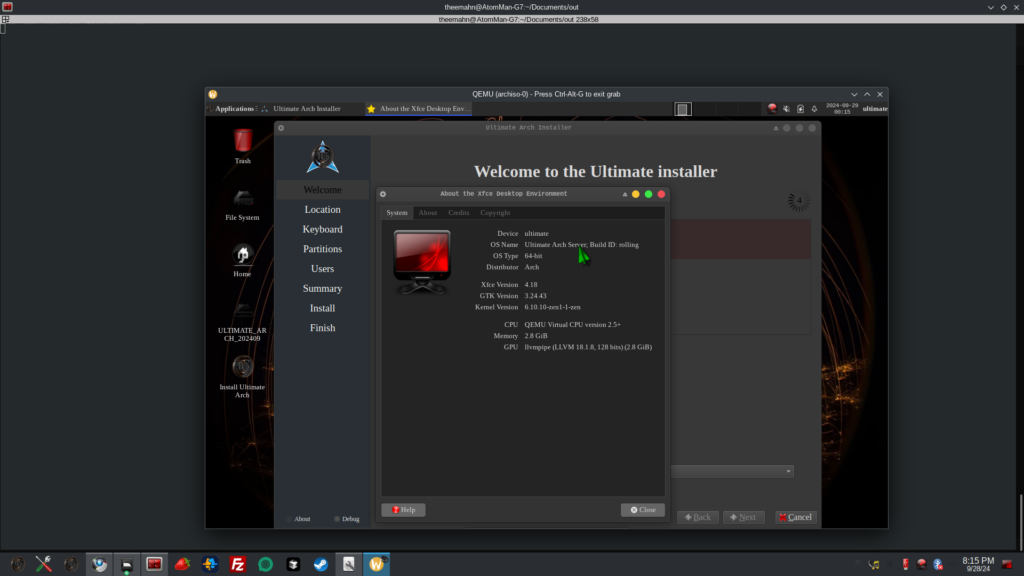This screenshot has width=1024, height=576.
Task: Click the host clock showing 8:15 PM
Action: (978, 564)
